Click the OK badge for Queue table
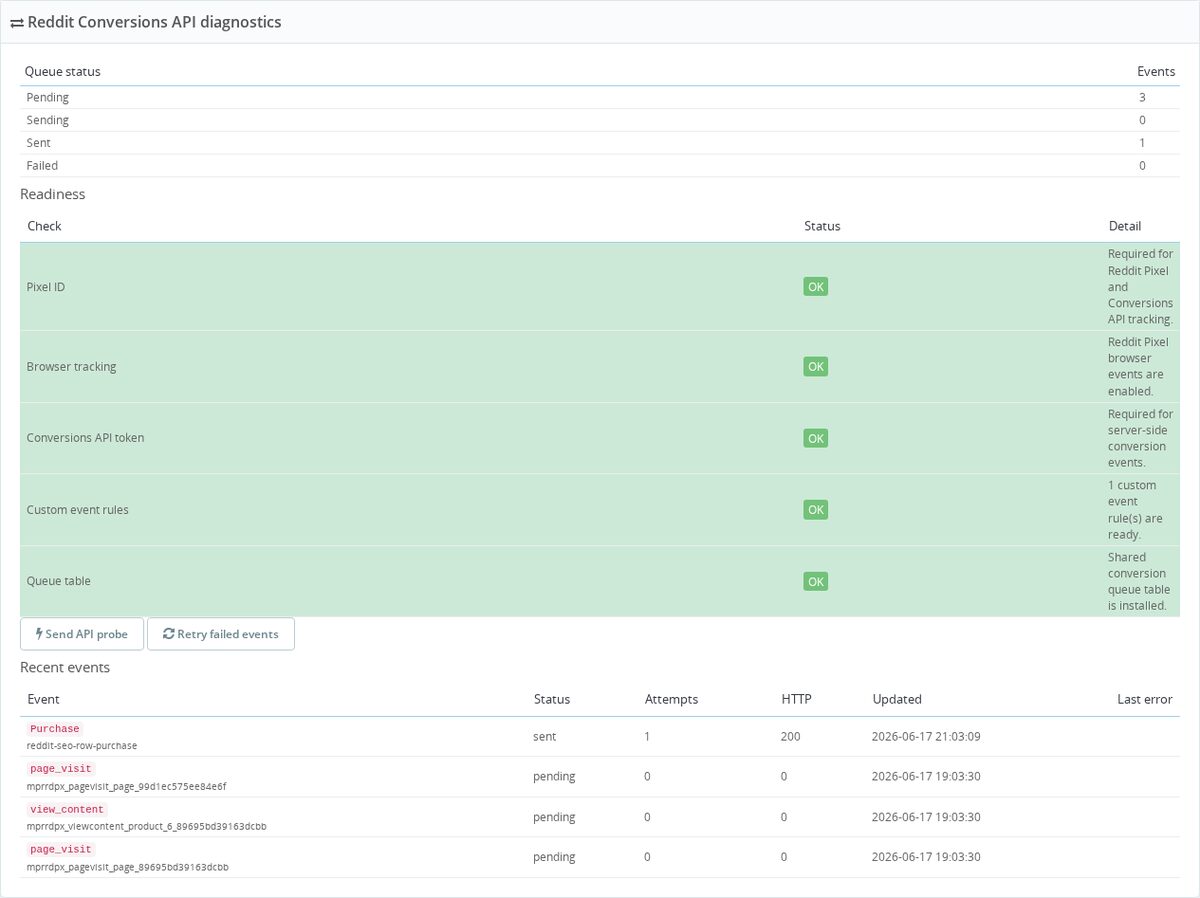Viewport: 1200px width, 898px height. (x=816, y=581)
